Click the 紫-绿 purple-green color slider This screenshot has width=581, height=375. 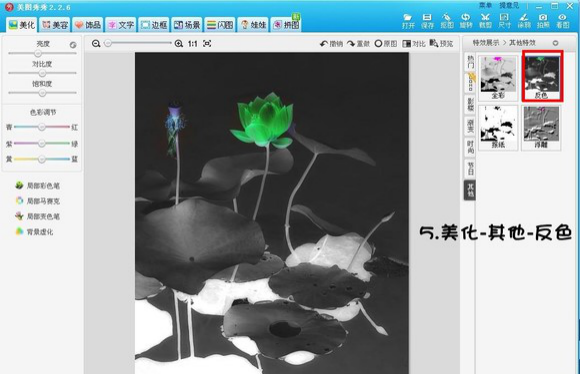click(x=42, y=143)
